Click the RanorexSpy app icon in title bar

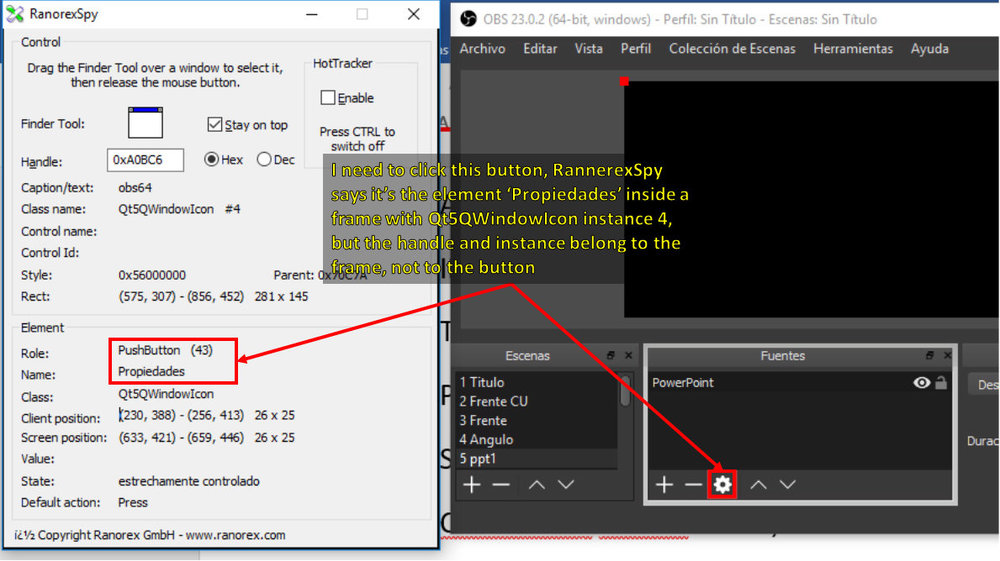pos(15,14)
